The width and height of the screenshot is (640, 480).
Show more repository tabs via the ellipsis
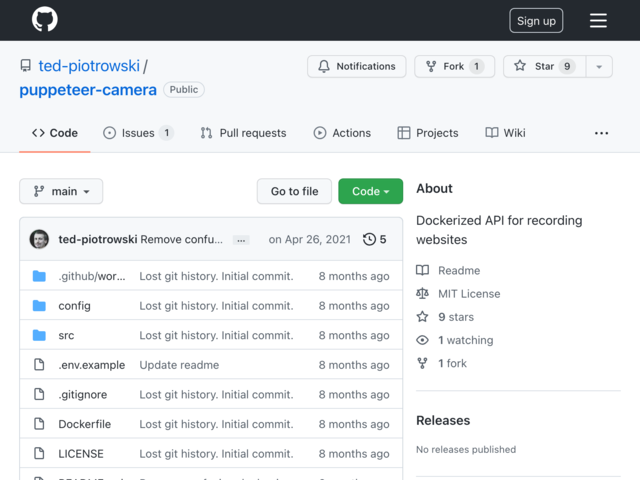pos(601,133)
